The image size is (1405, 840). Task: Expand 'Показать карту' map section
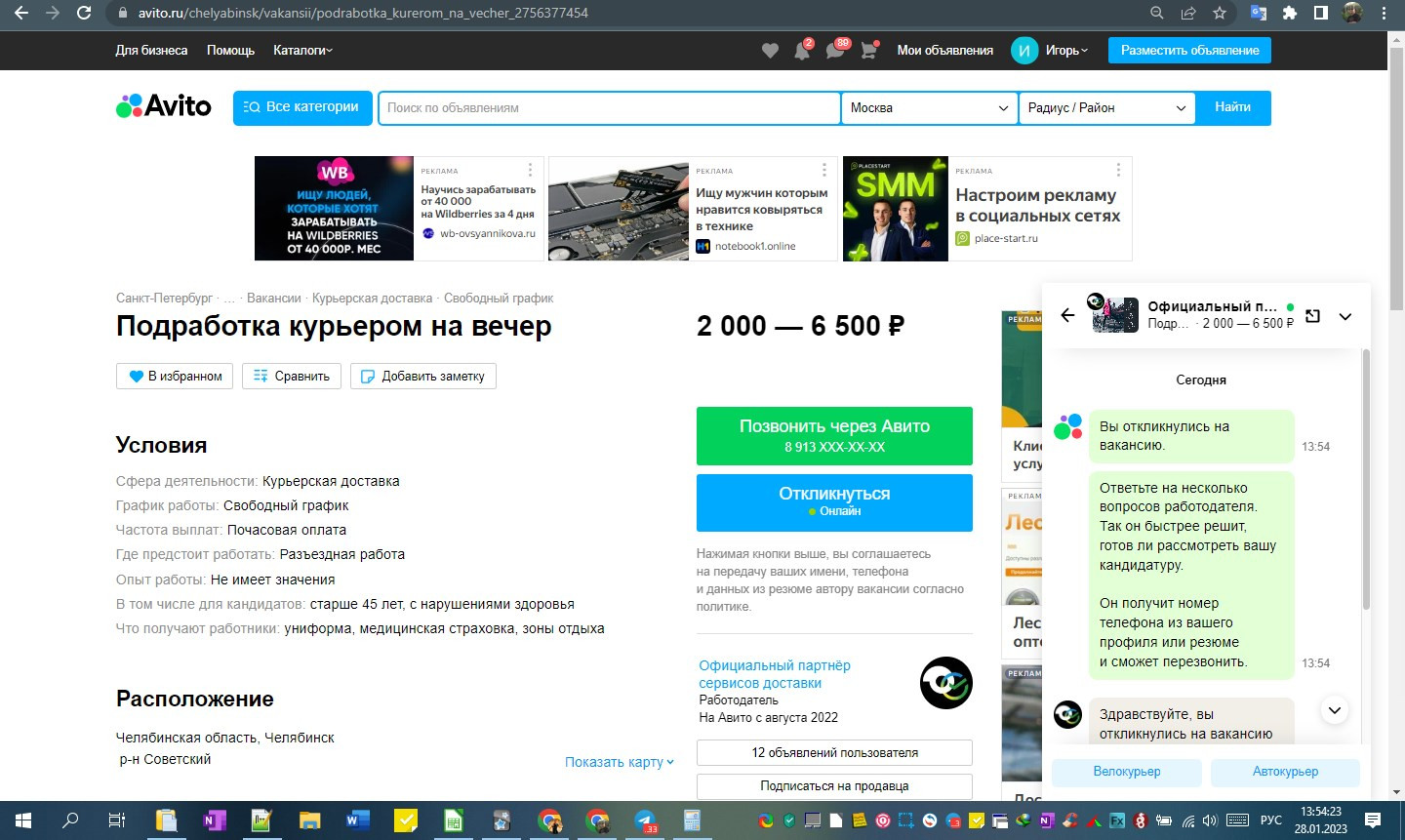tap(620, 762)
